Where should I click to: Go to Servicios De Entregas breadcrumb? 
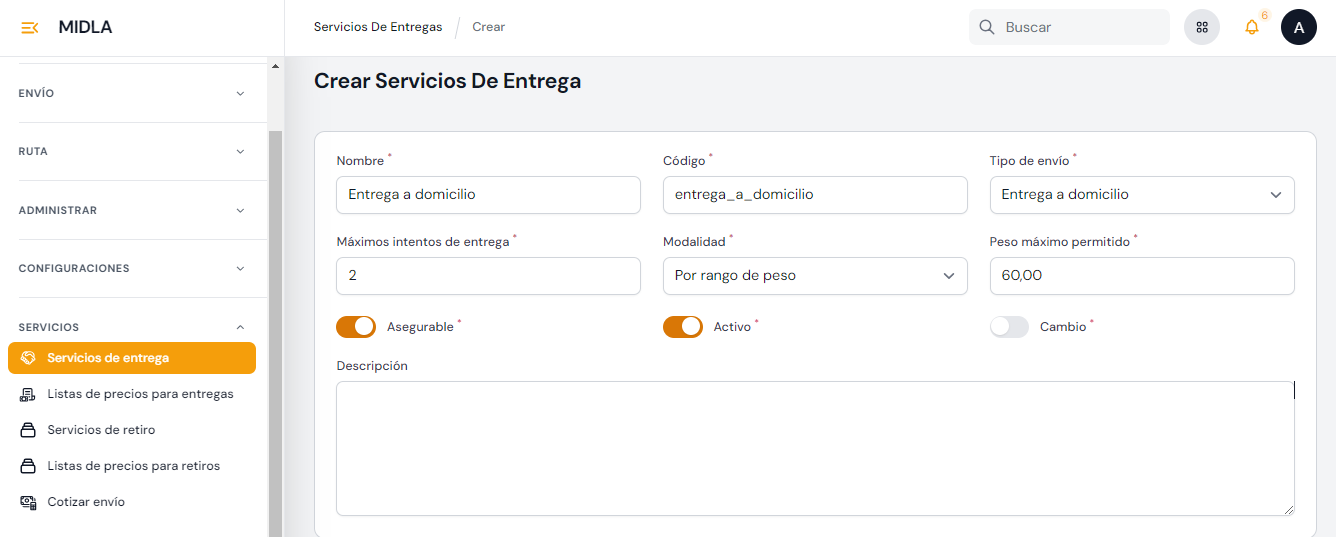tap(378, 27)
